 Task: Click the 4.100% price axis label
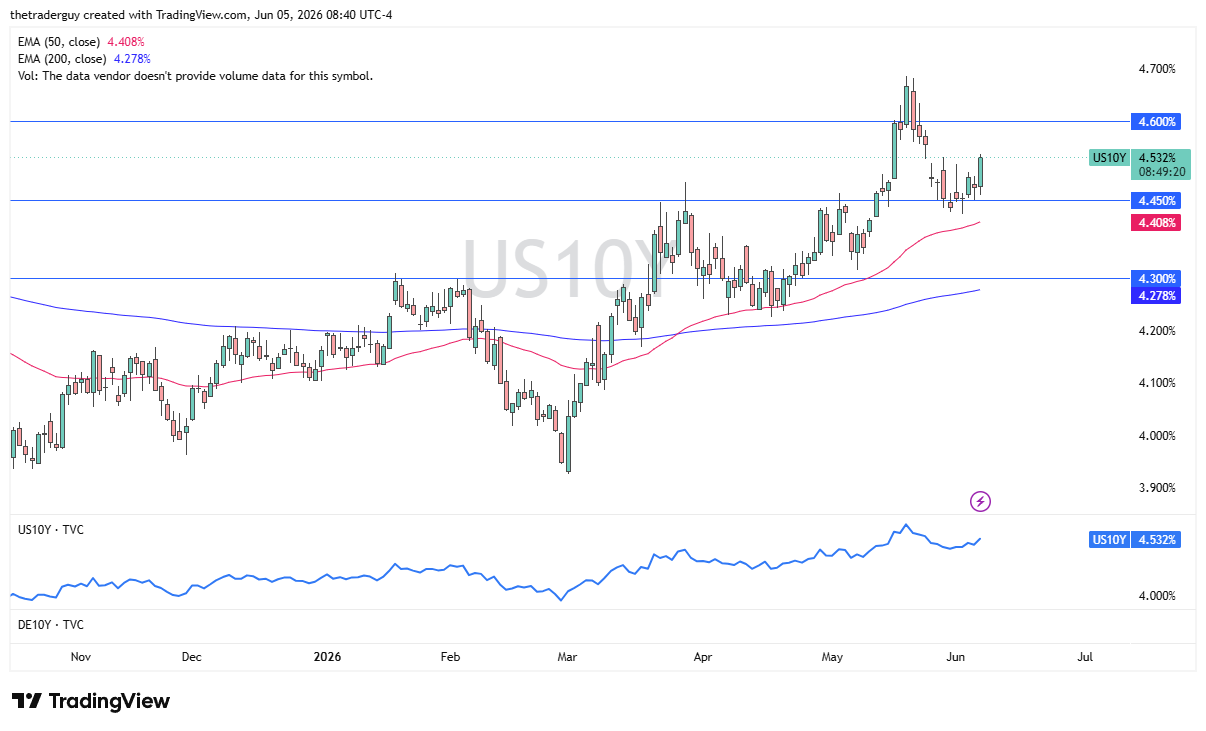pyautogui.click(x=1157, y=383)
